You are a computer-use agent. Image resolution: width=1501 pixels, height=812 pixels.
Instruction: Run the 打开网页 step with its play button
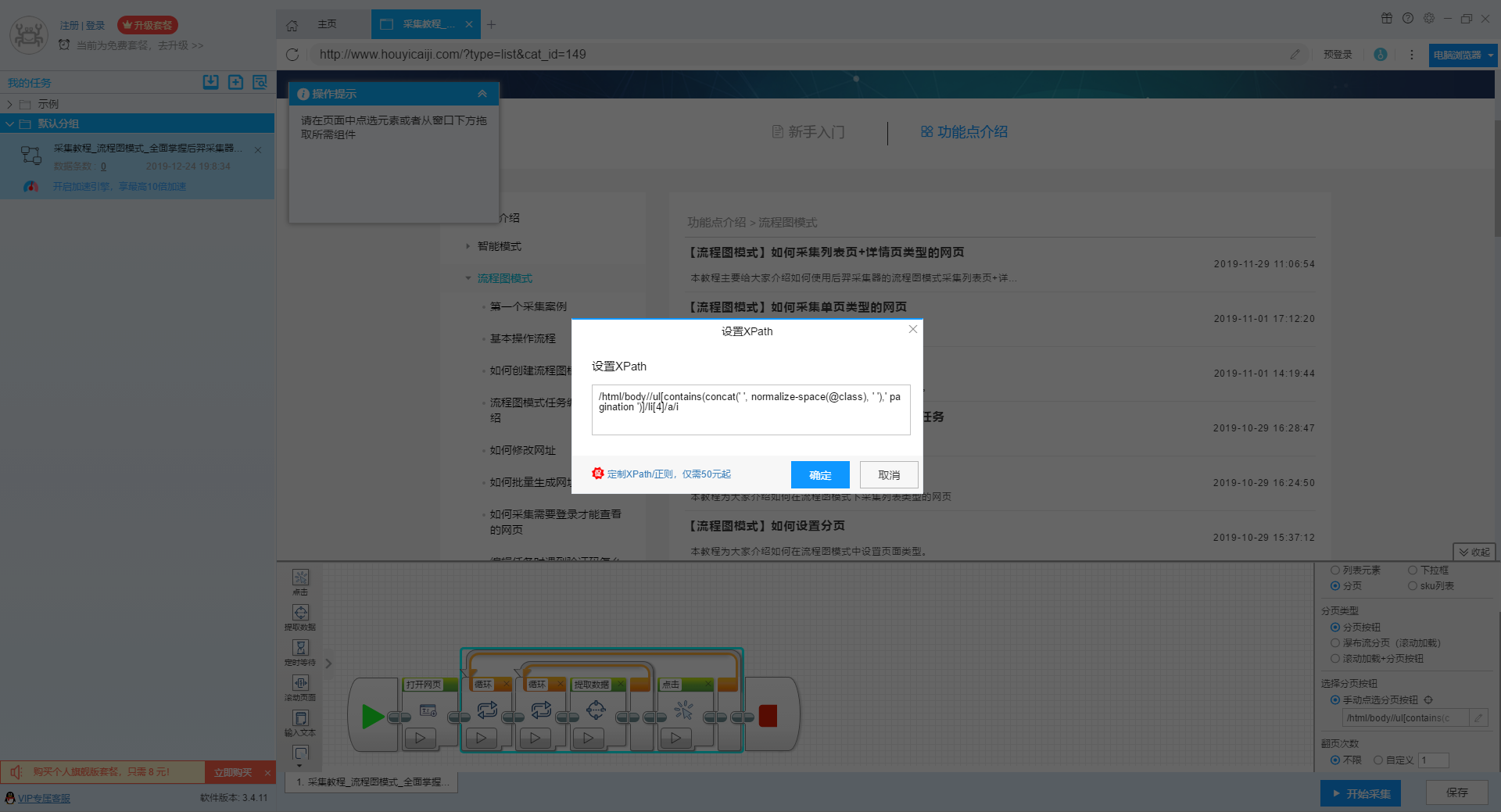(420, 738)
